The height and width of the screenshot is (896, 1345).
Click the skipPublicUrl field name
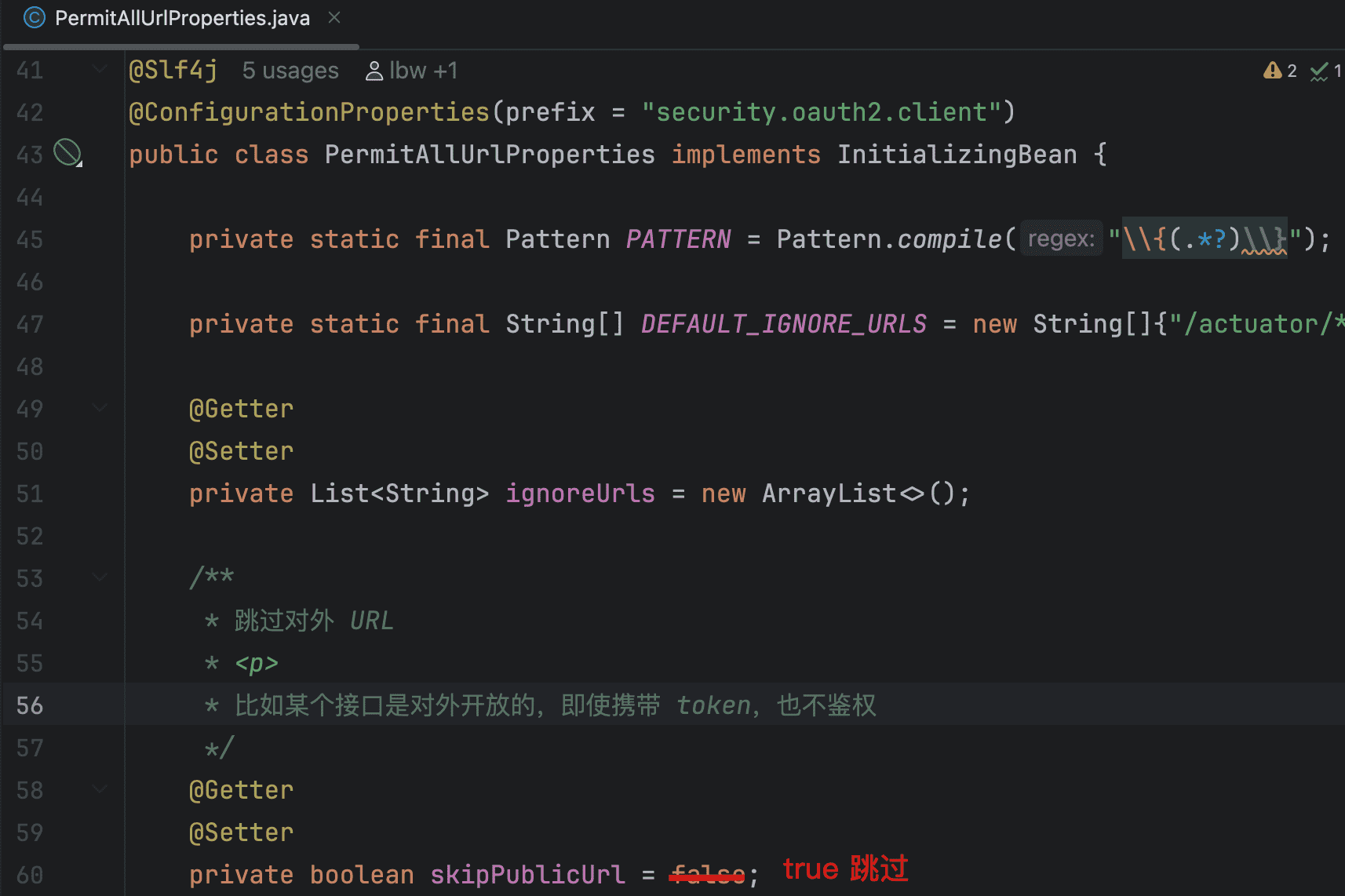[527, 874]
